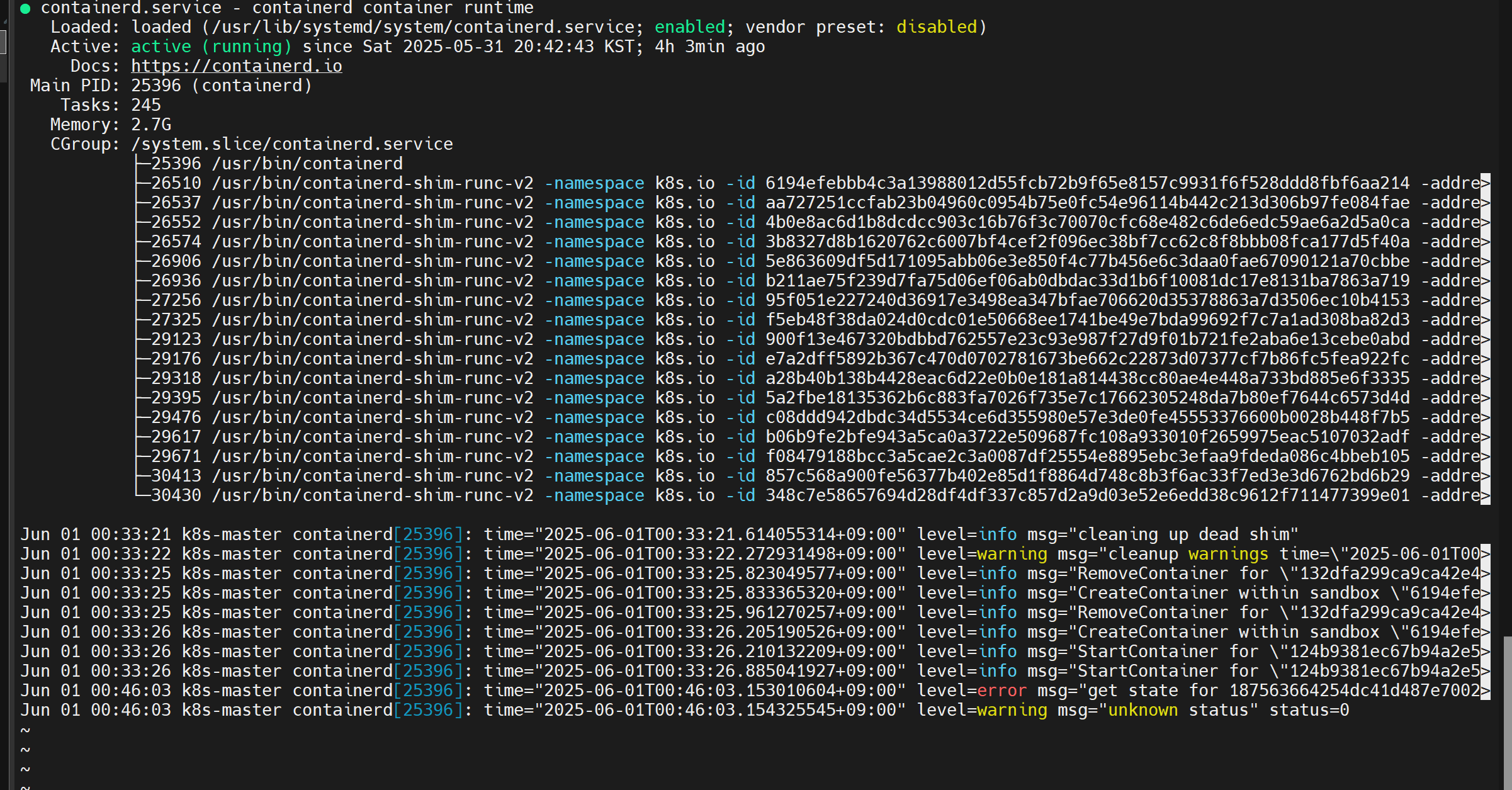1512x790 pixels.
Task: Click the container id starting with 6194efebbb4c
Action: point(1087,183)
